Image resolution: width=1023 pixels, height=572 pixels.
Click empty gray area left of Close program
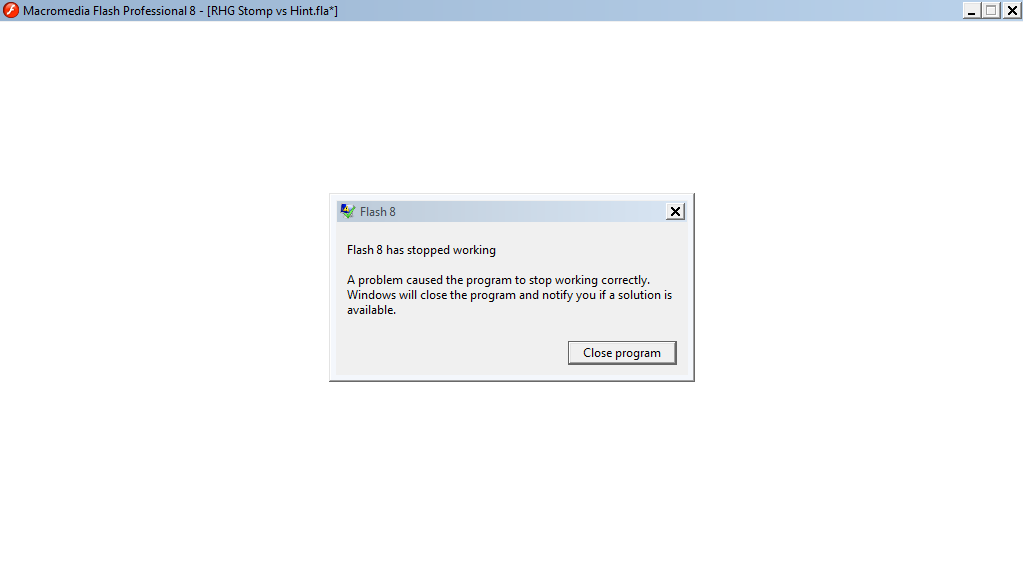click(x=450, y=353)
